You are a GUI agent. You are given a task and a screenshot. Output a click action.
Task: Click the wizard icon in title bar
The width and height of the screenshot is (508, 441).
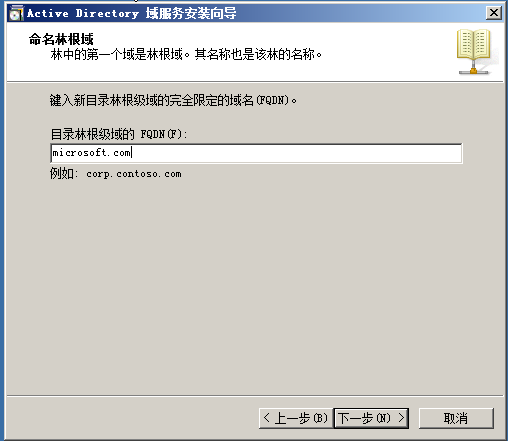coord(16,13)
